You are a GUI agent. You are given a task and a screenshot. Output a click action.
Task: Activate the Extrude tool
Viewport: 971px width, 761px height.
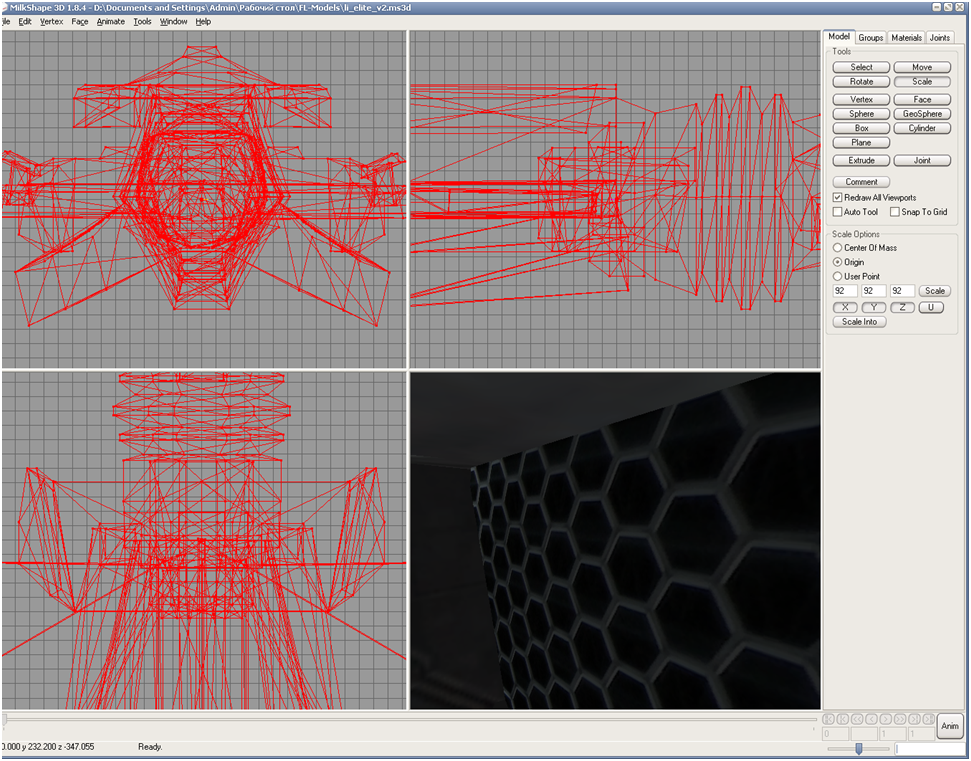(861, 160)
